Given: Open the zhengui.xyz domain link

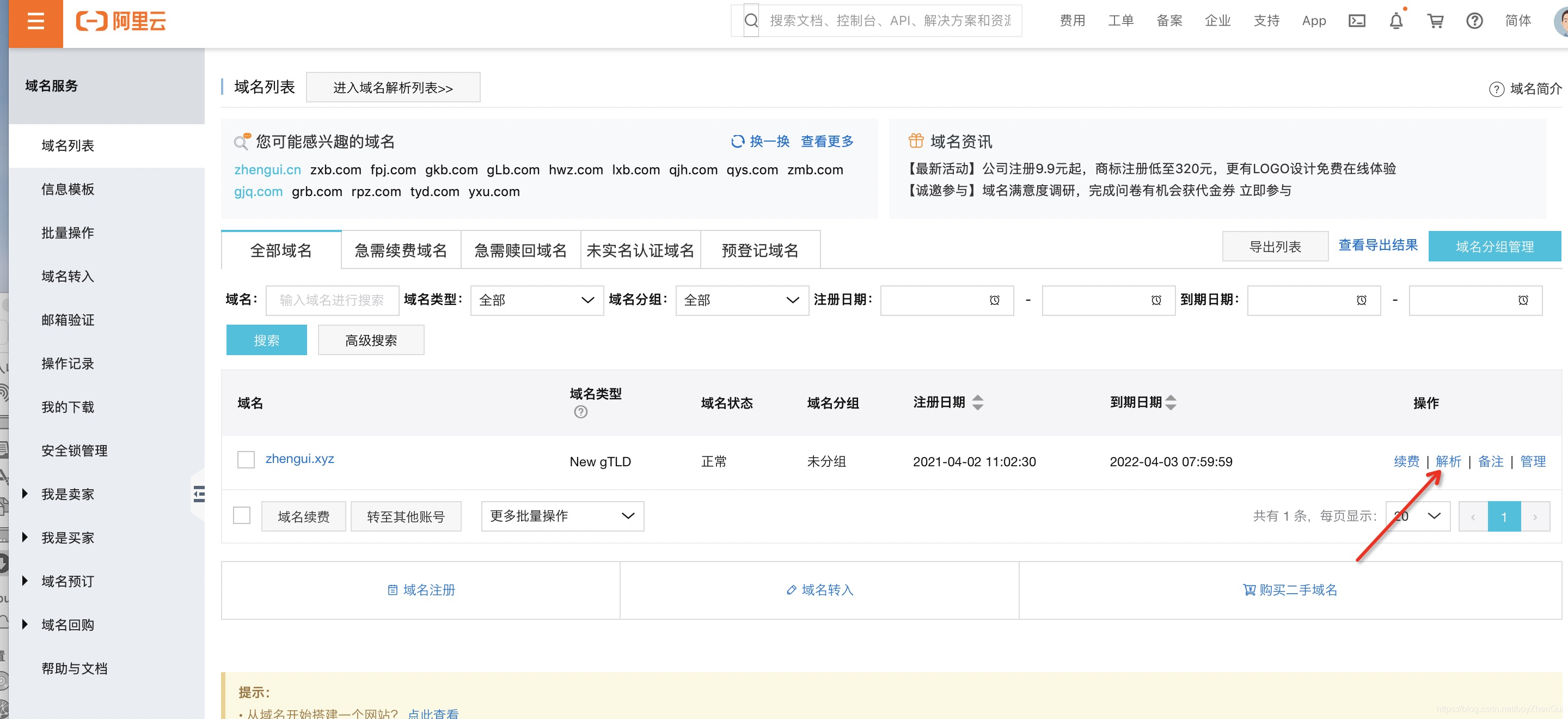Looking at the screenshot, I should (299, 459).
